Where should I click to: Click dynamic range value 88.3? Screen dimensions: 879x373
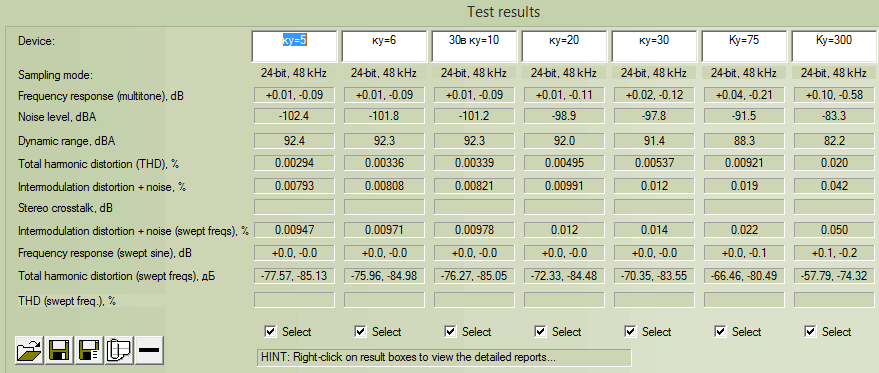click(x=744, y=141)
